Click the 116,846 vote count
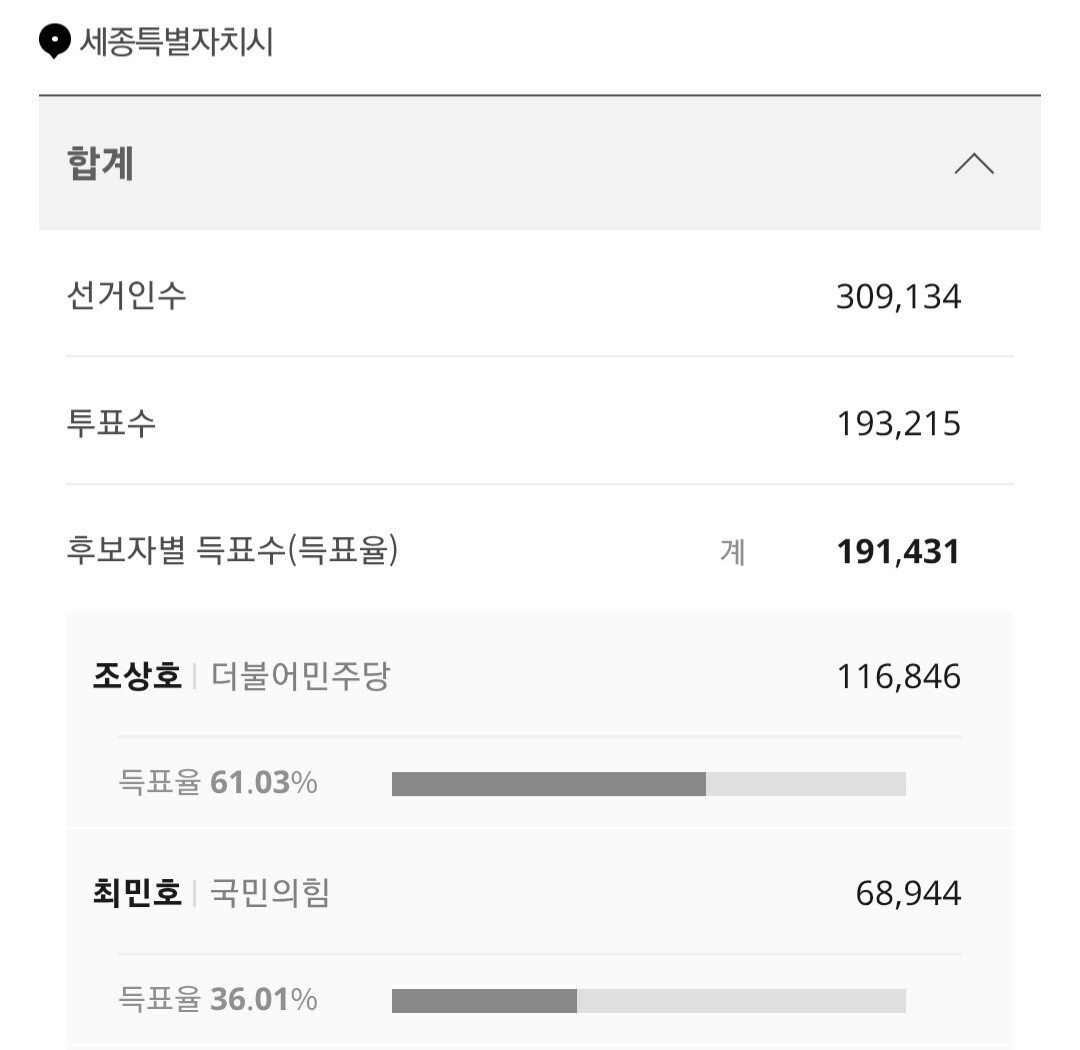 (898, 677)
